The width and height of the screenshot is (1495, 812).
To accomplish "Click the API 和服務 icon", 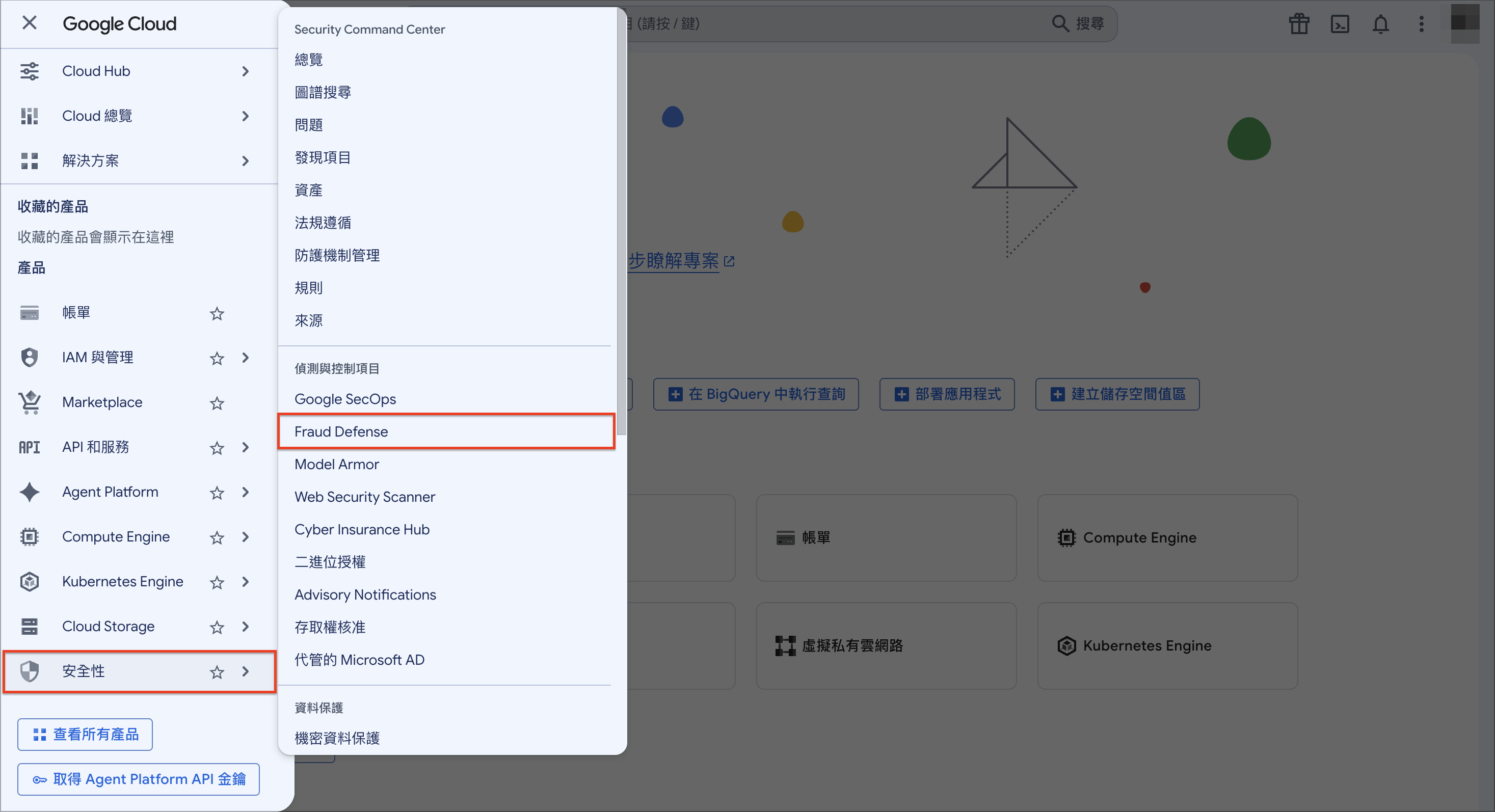I will click(x=29, y=447).
